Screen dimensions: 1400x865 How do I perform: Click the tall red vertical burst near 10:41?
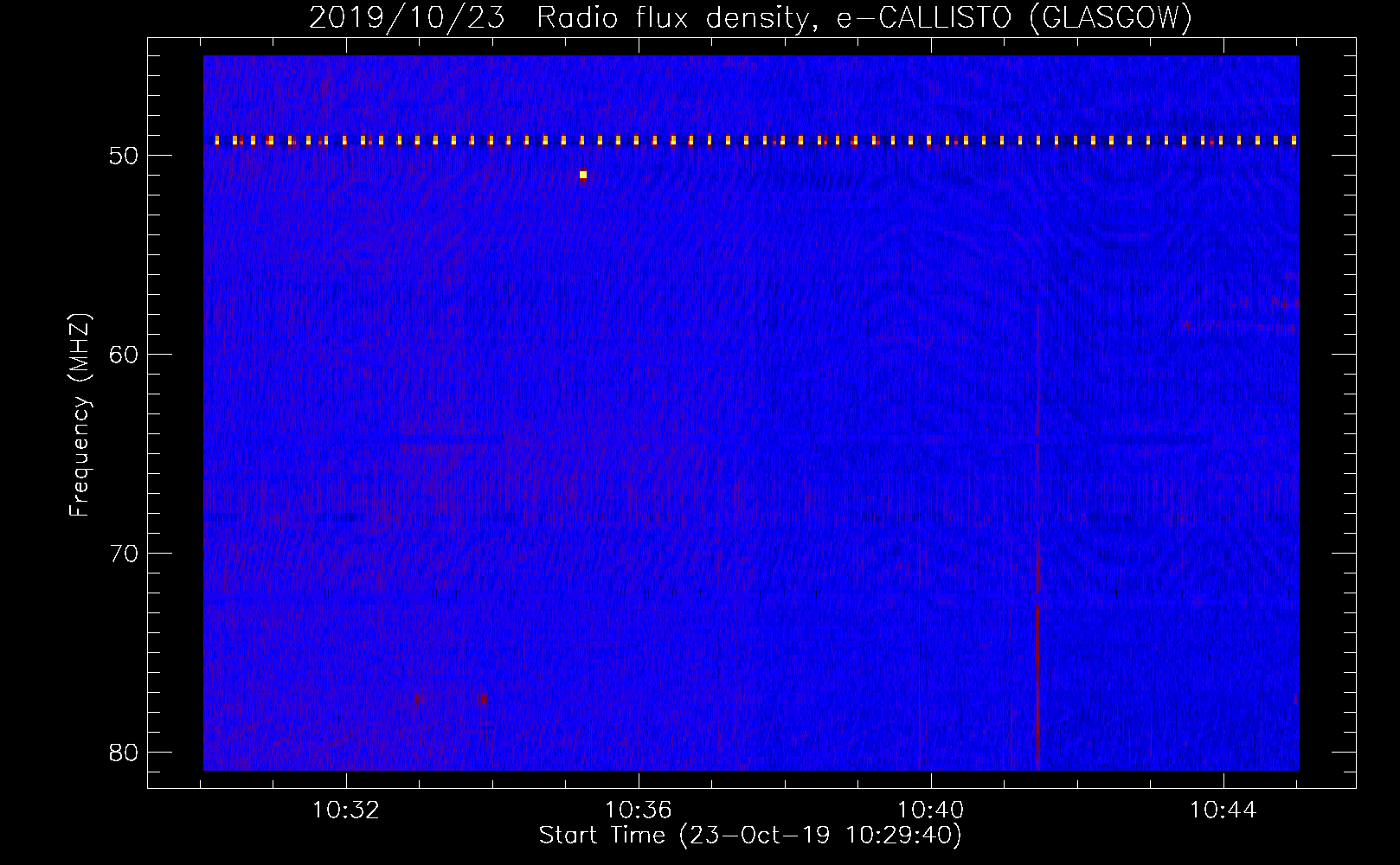pyautogui.click(x=1037, y=536)
